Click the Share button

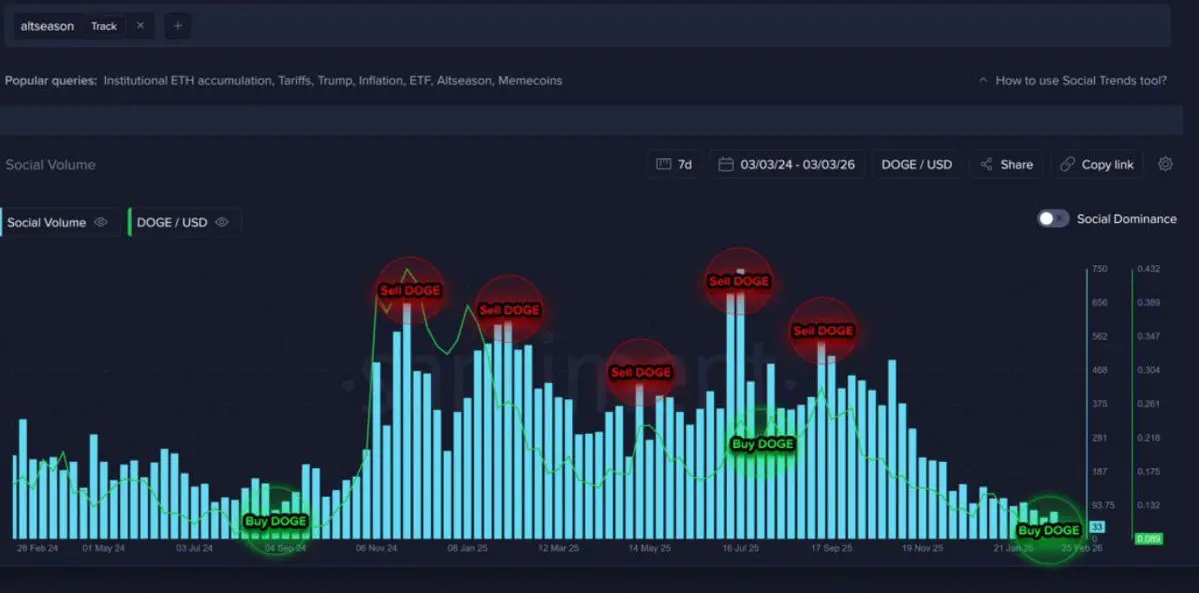(1006, 164)
